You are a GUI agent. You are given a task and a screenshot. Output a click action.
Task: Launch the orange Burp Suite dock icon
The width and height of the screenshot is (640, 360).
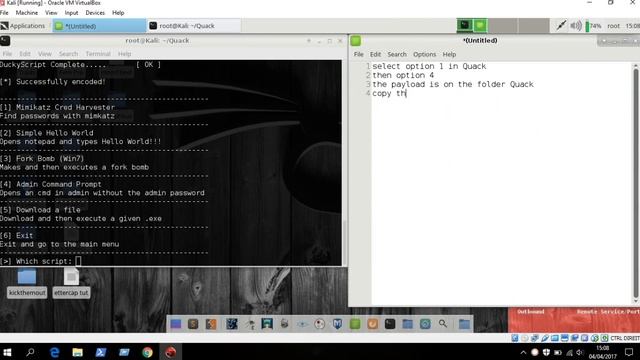click(211, 324)
